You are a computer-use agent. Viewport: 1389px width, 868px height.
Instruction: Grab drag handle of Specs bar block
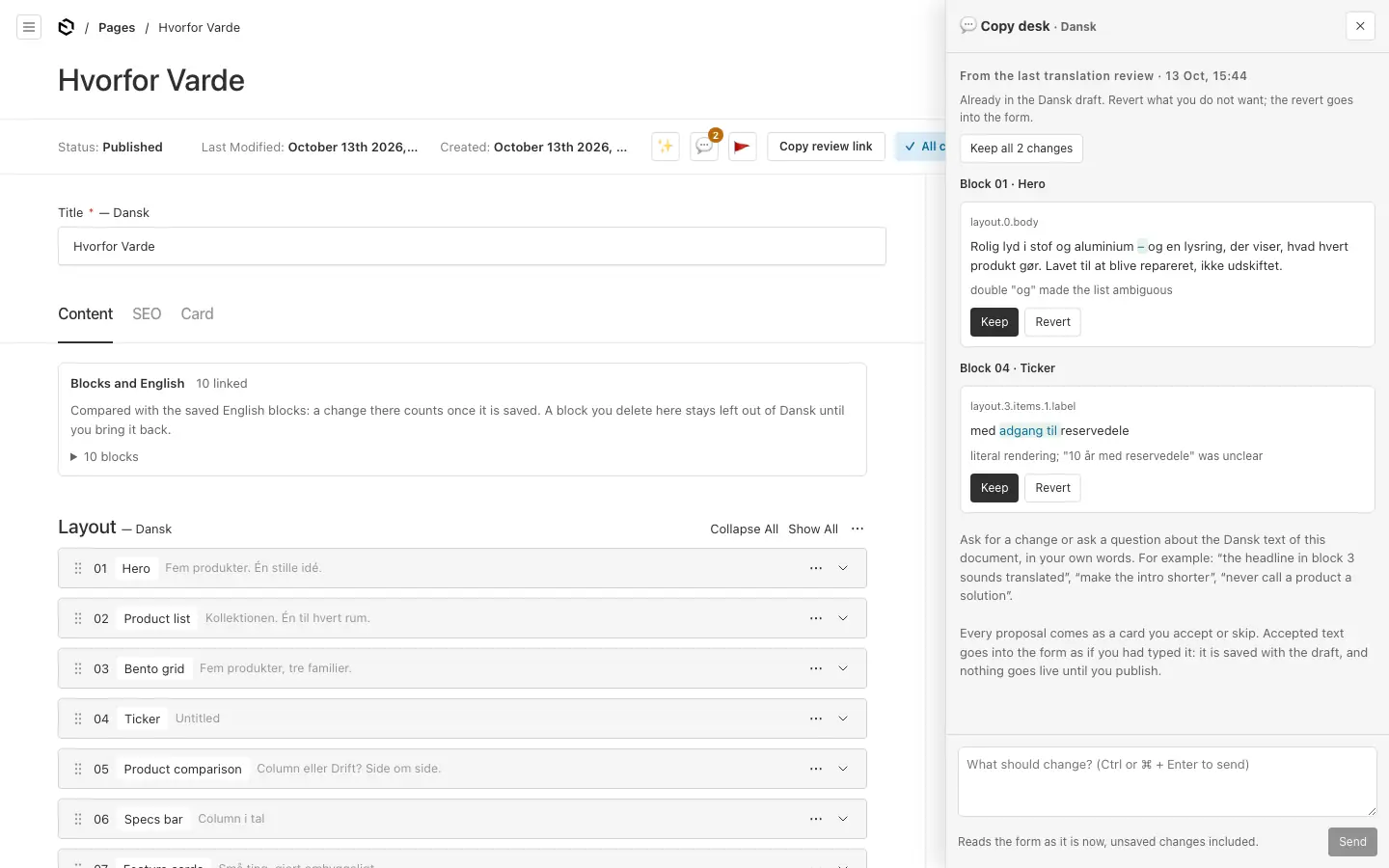pyautogui.click(x=78, y=819)
